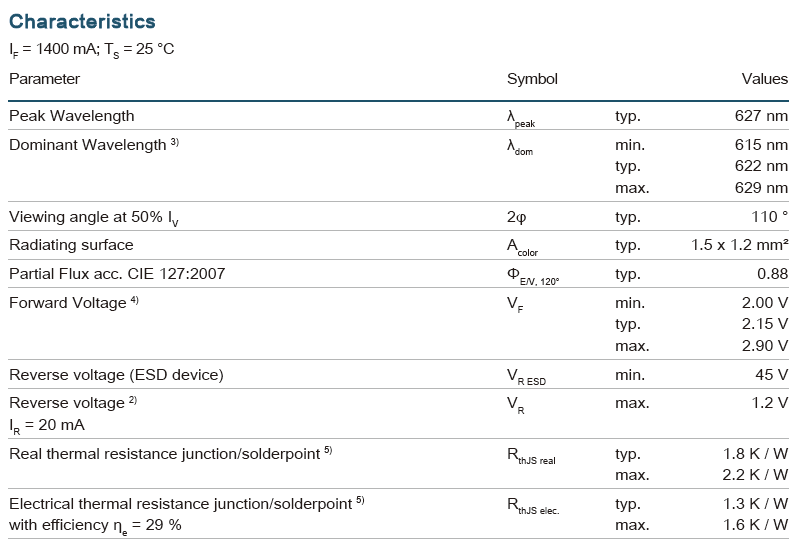Open footnote 3 next to Dominant Wavelength

(174, 142)
